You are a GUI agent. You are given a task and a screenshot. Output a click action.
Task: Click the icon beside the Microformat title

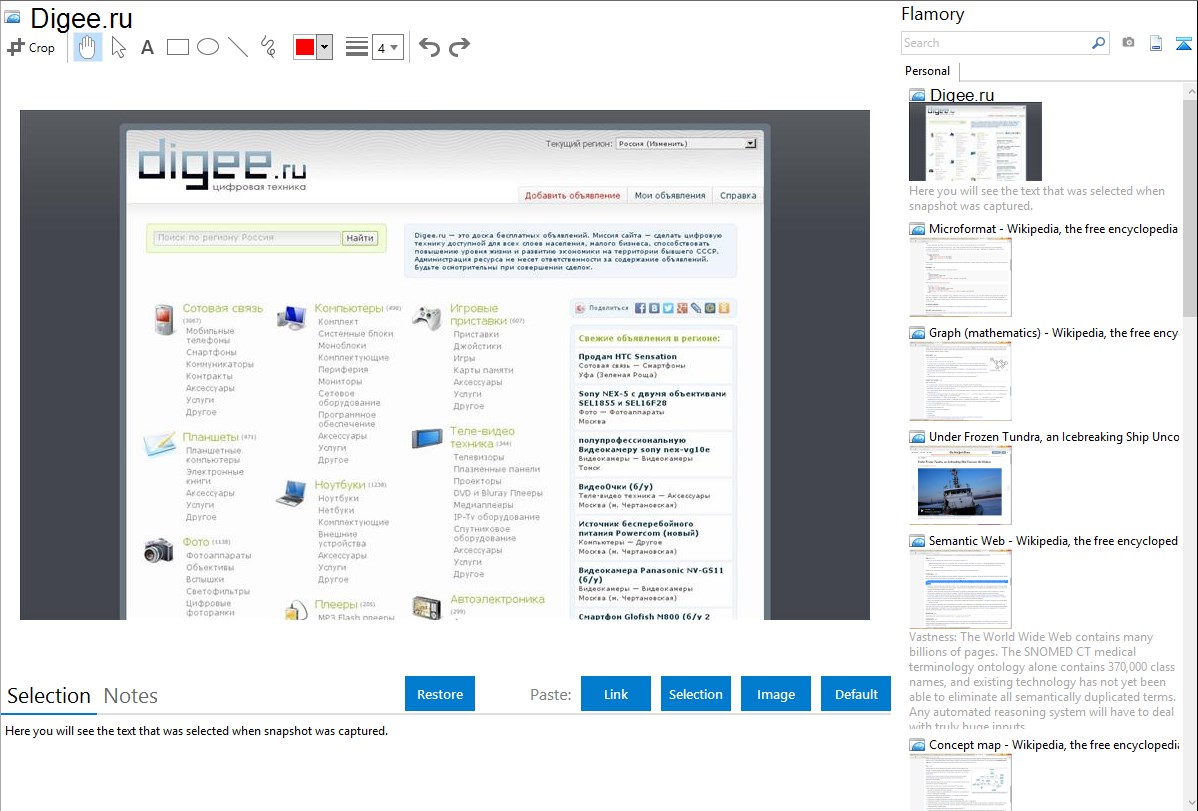[x=917, y=229]
